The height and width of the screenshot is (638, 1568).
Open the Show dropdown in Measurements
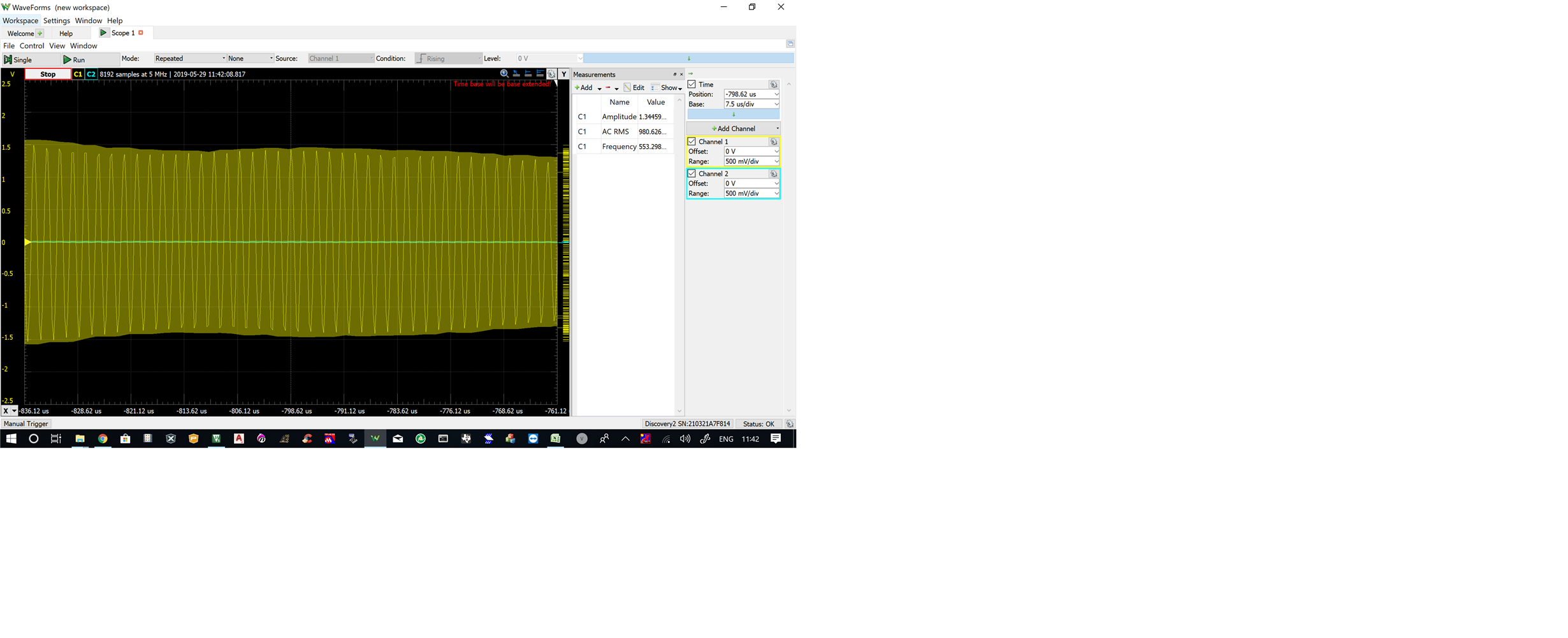(x=667, y=88)
